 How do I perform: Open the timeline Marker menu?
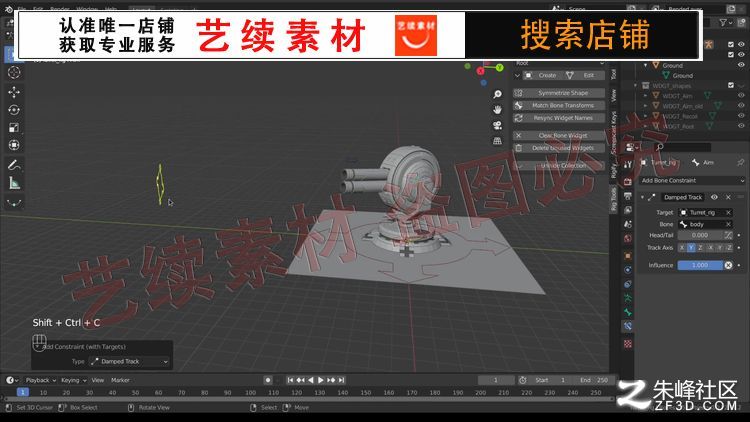120,380
